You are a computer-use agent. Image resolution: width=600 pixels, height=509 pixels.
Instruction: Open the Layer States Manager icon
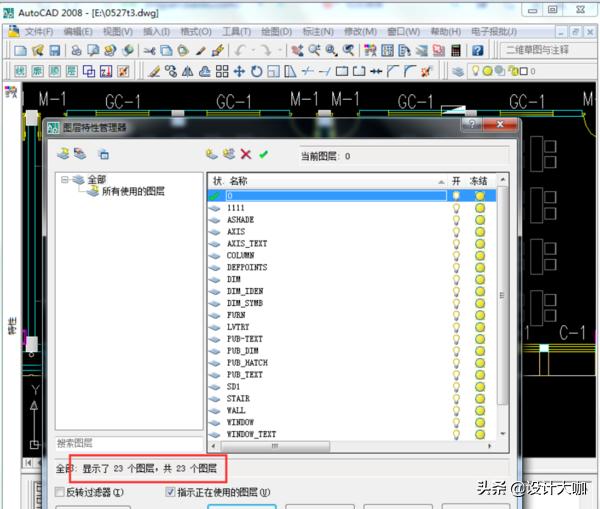103,154
